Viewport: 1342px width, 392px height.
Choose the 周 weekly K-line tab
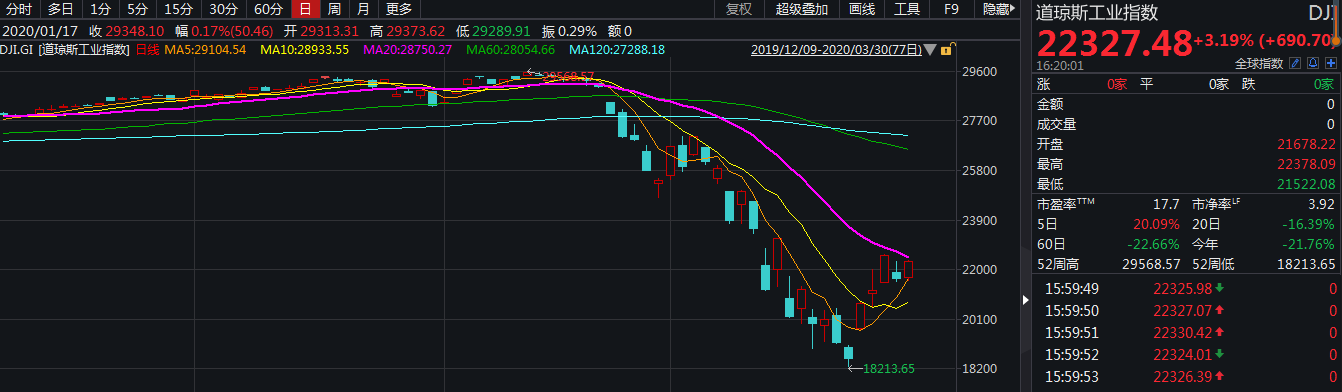[x=334, y=10]
